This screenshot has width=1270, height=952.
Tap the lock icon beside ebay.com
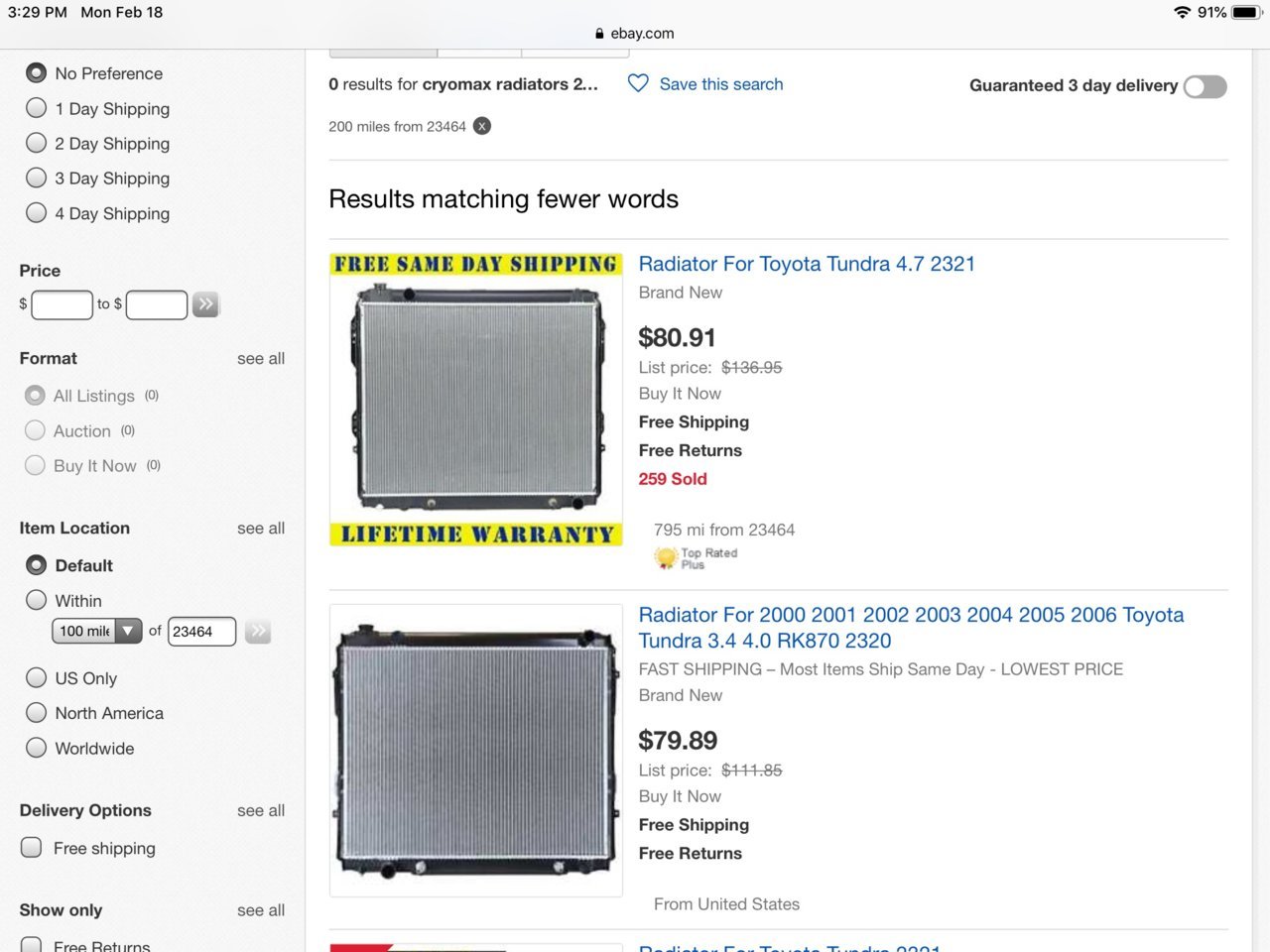[x=599, y=33]
